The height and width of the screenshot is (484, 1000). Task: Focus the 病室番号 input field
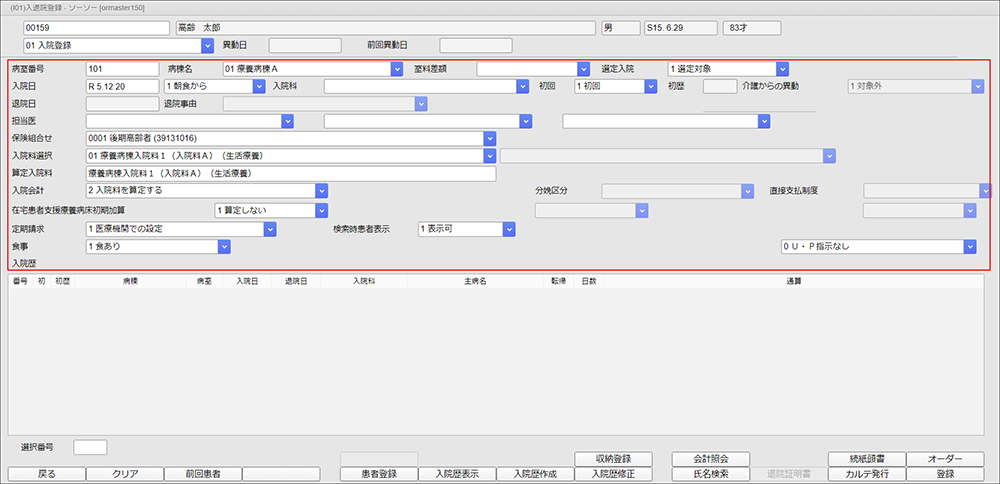(123, 69)
